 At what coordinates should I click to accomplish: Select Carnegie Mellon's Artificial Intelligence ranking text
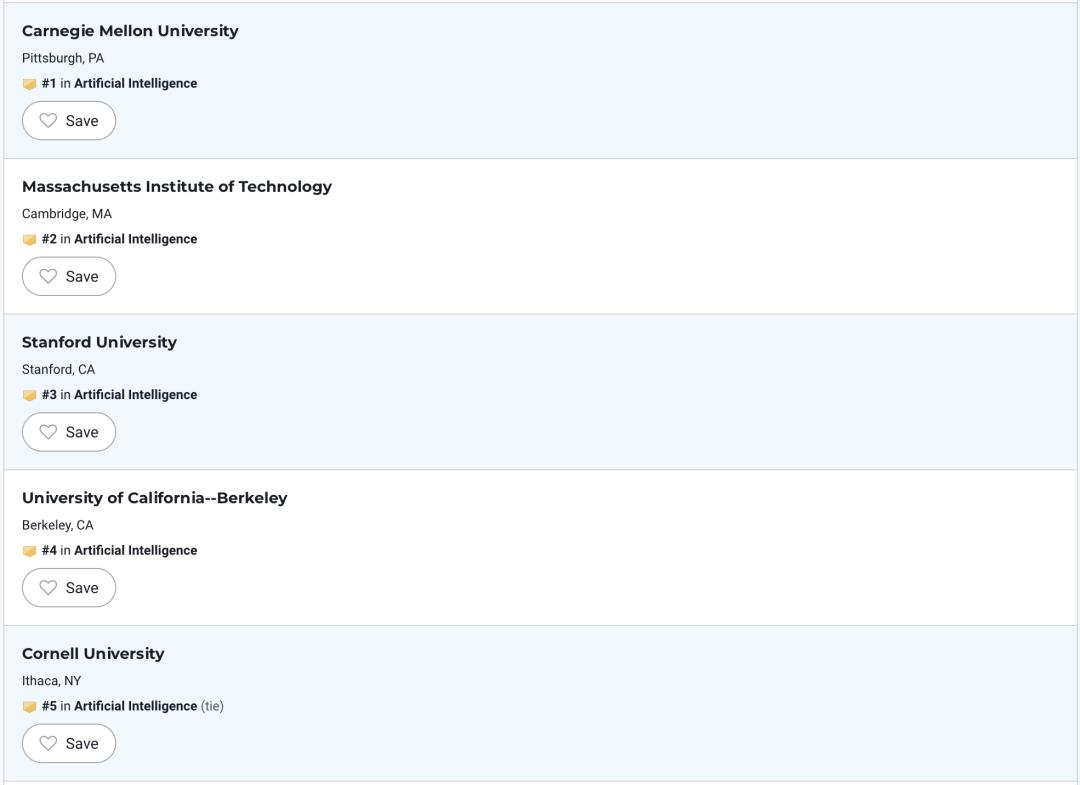tap(135, 84)
